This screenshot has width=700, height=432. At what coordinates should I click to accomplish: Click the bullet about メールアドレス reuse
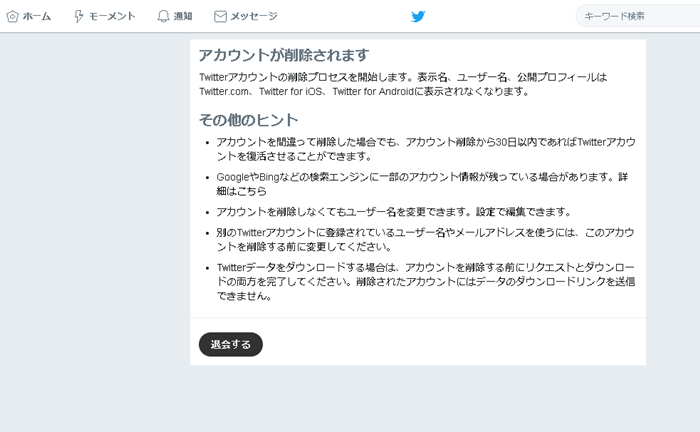(x=425, y=240)
